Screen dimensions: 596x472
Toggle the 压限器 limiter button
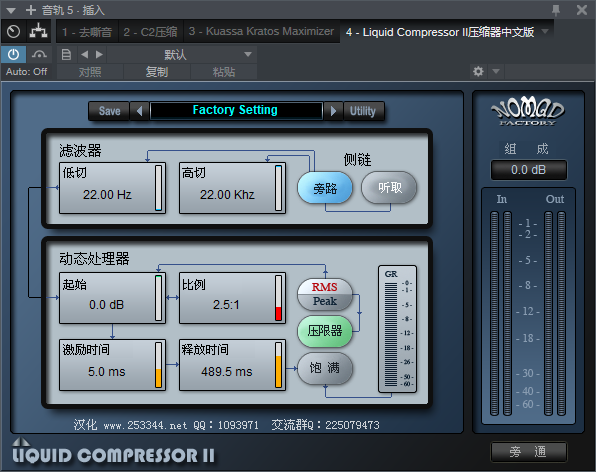325,331
